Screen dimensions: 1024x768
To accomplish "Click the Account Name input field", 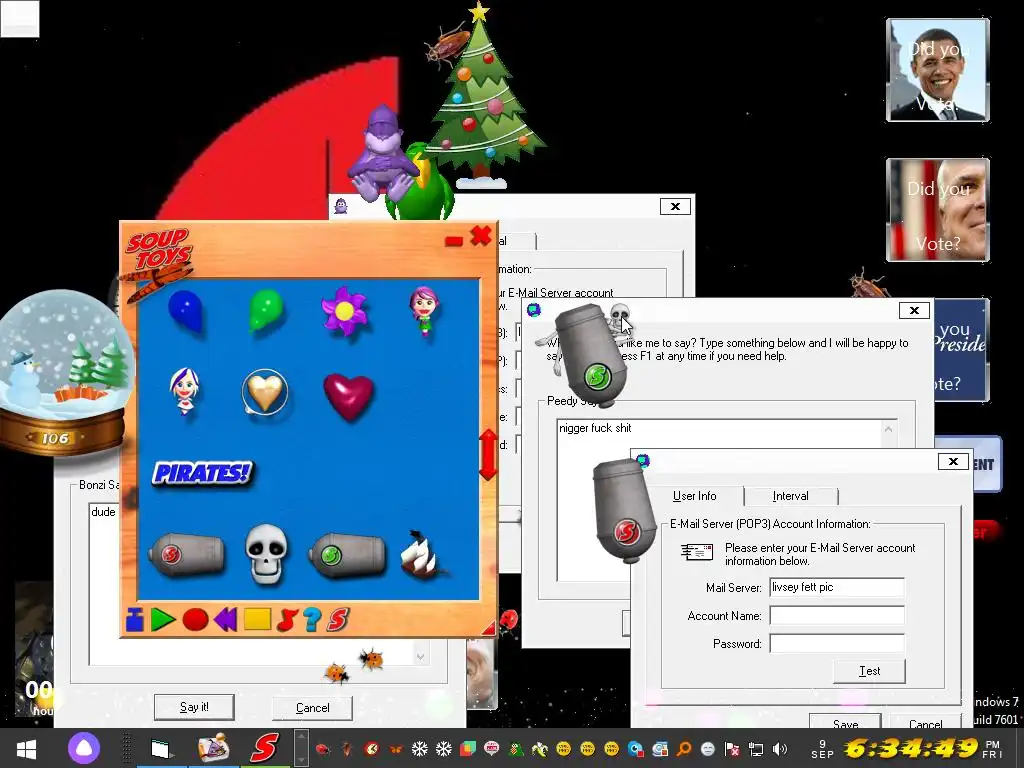I will click(x=837, y=615).
